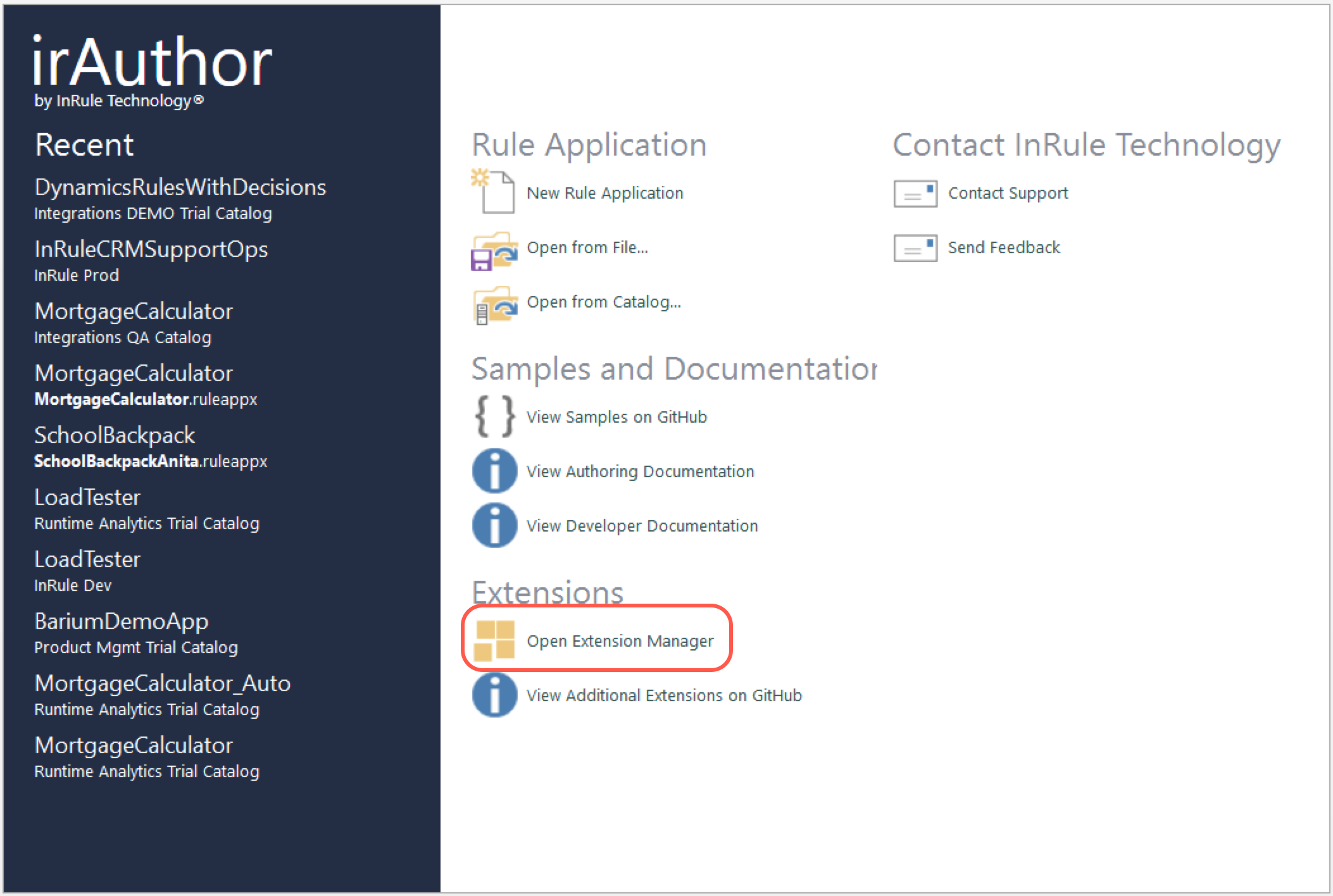Click the Open from Catalog icon
The height and width of the screenshot is (896, 1333).
click(x=494, y=302)
